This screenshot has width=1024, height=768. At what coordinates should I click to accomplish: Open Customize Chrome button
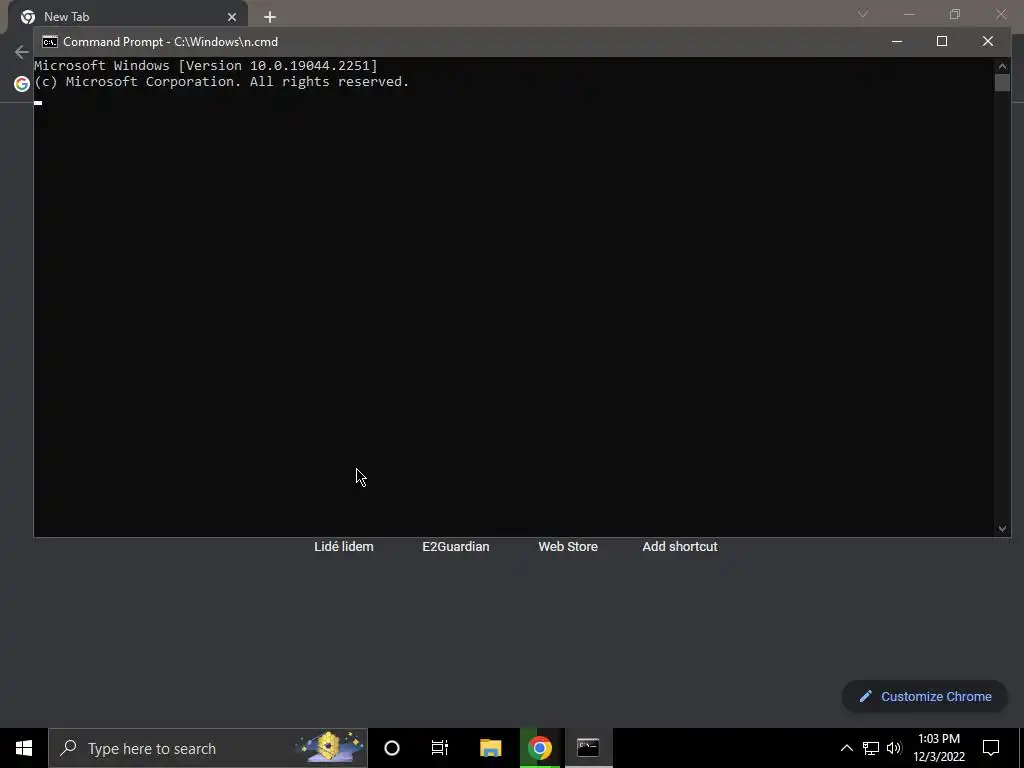(x=925, y=696)
